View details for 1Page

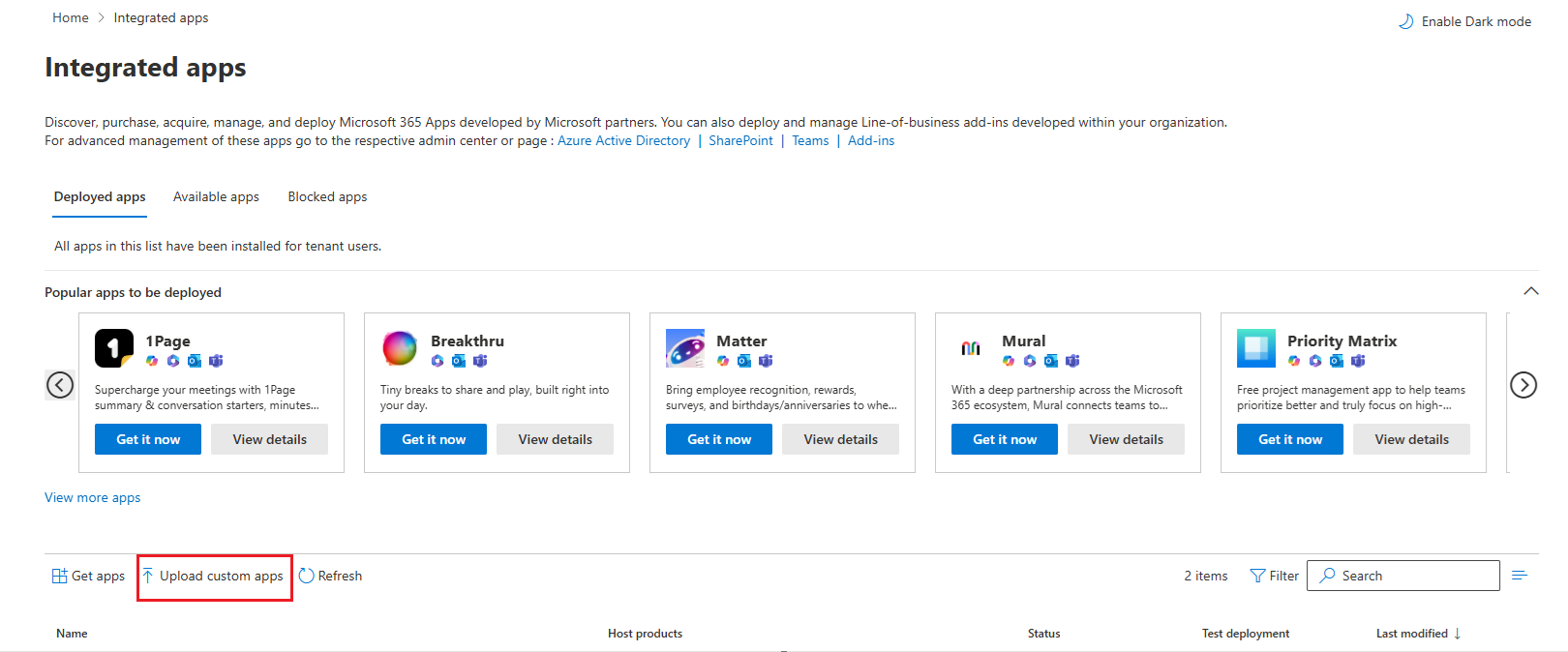[270, 439]
